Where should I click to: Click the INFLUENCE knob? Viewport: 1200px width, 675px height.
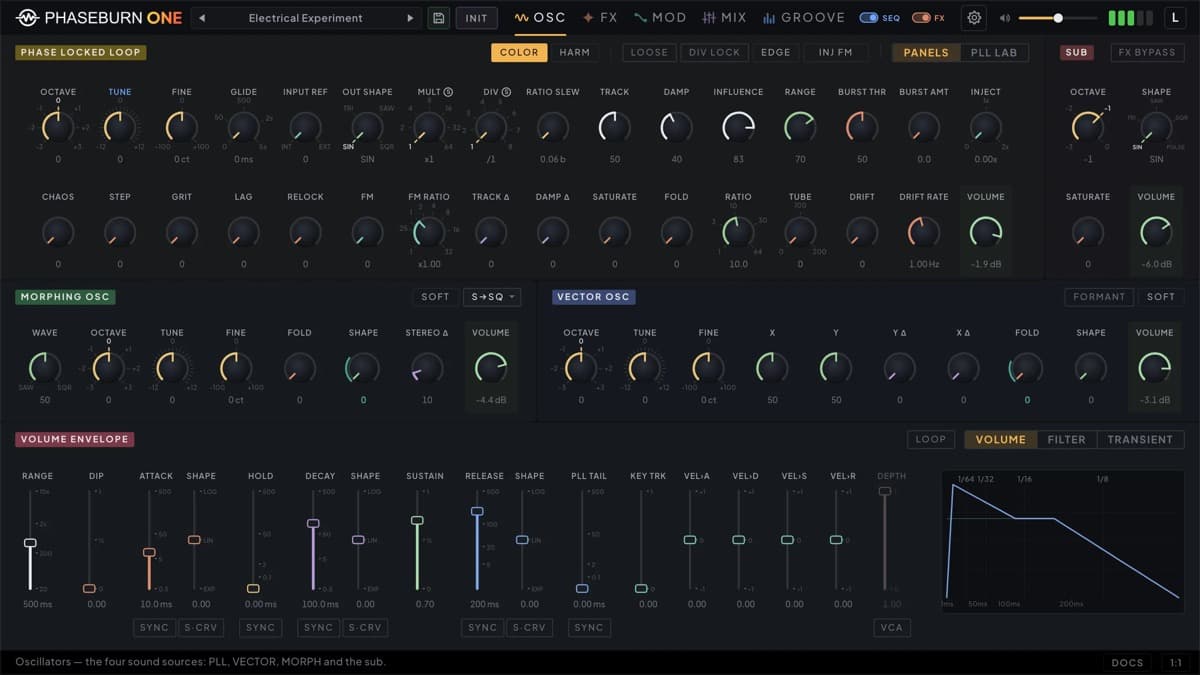pos(738,126)
